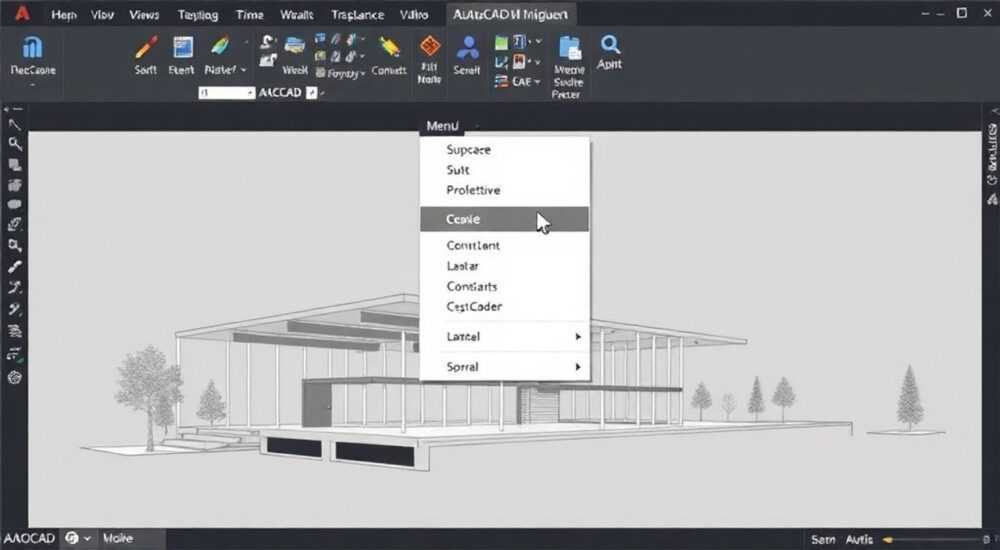Open the Hem ribbon tab
Viewport: 1000px width, 550px height.
click(x=64, y=15)
